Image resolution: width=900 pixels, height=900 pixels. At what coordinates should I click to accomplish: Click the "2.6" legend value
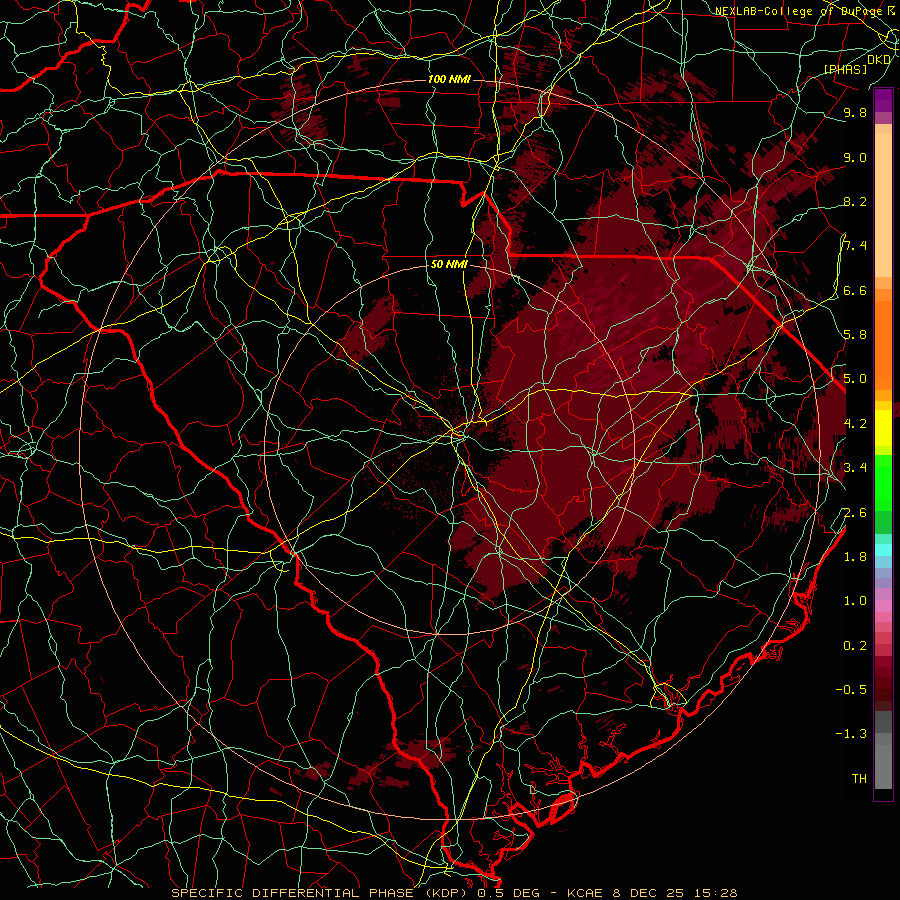click(855, 512)
